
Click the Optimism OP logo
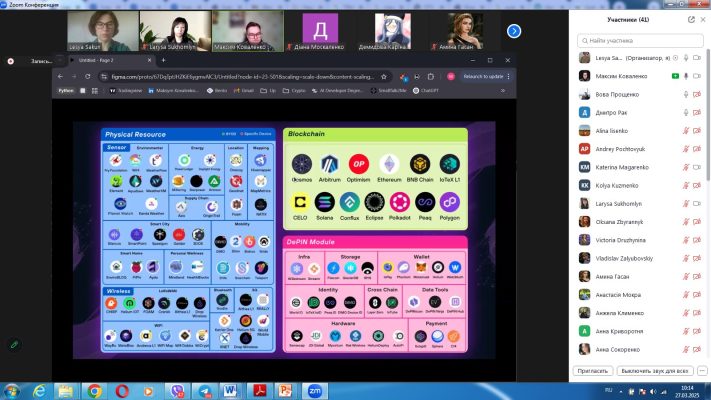[358, 164]
